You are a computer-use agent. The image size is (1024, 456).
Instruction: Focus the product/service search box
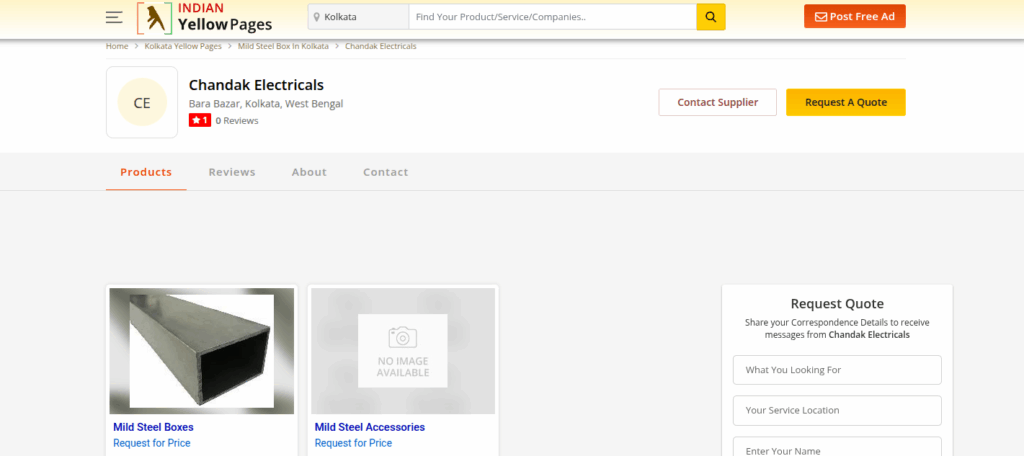(552, 17)
